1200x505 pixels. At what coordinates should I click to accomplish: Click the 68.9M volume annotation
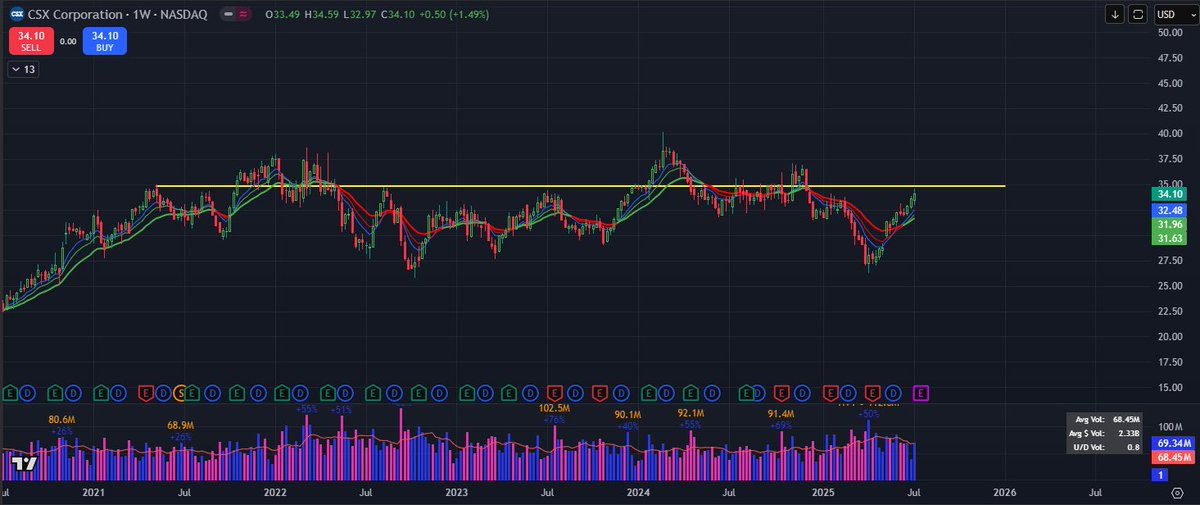point(181,426)
